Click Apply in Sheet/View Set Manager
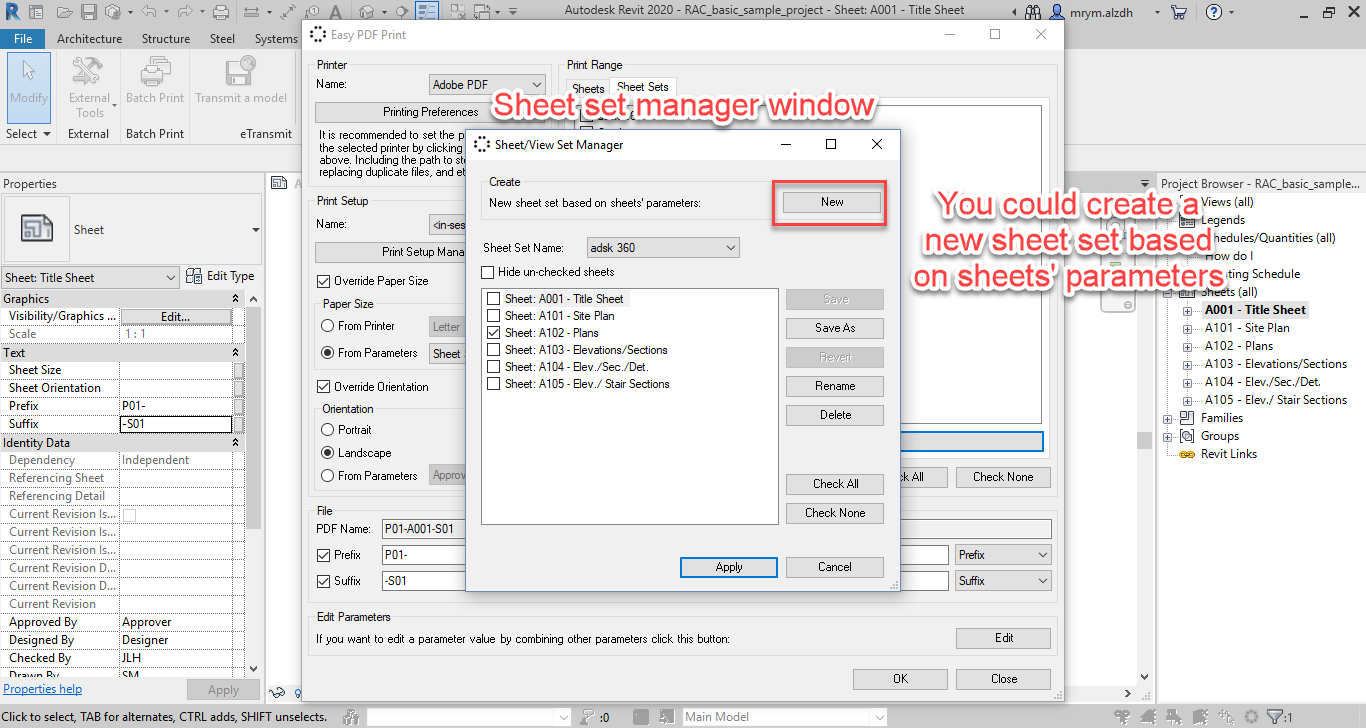Viewport: 1366px width, 728px height. click(x=729, y=567)
